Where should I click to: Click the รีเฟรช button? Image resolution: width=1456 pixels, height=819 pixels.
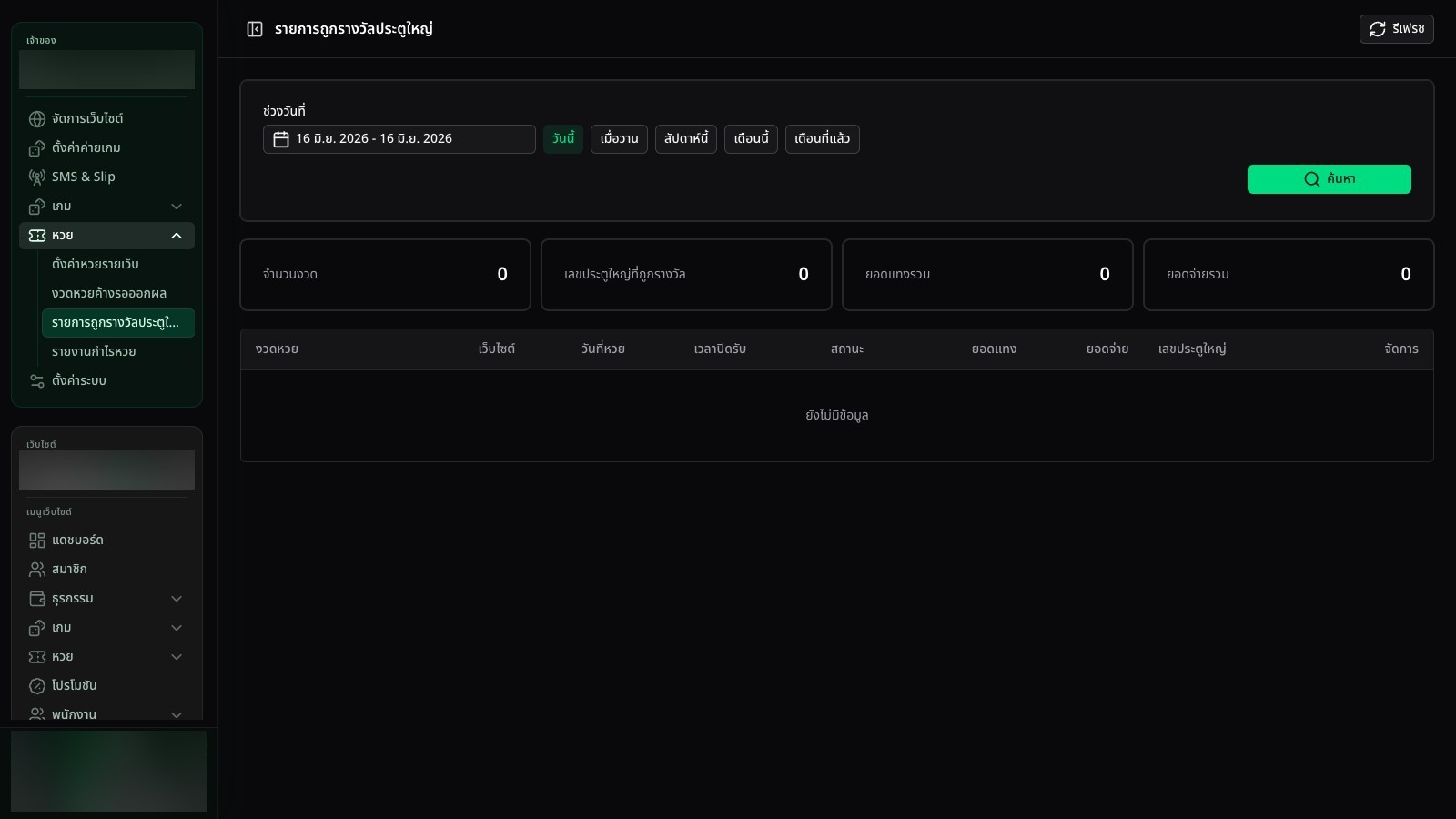pos(1397,29)
